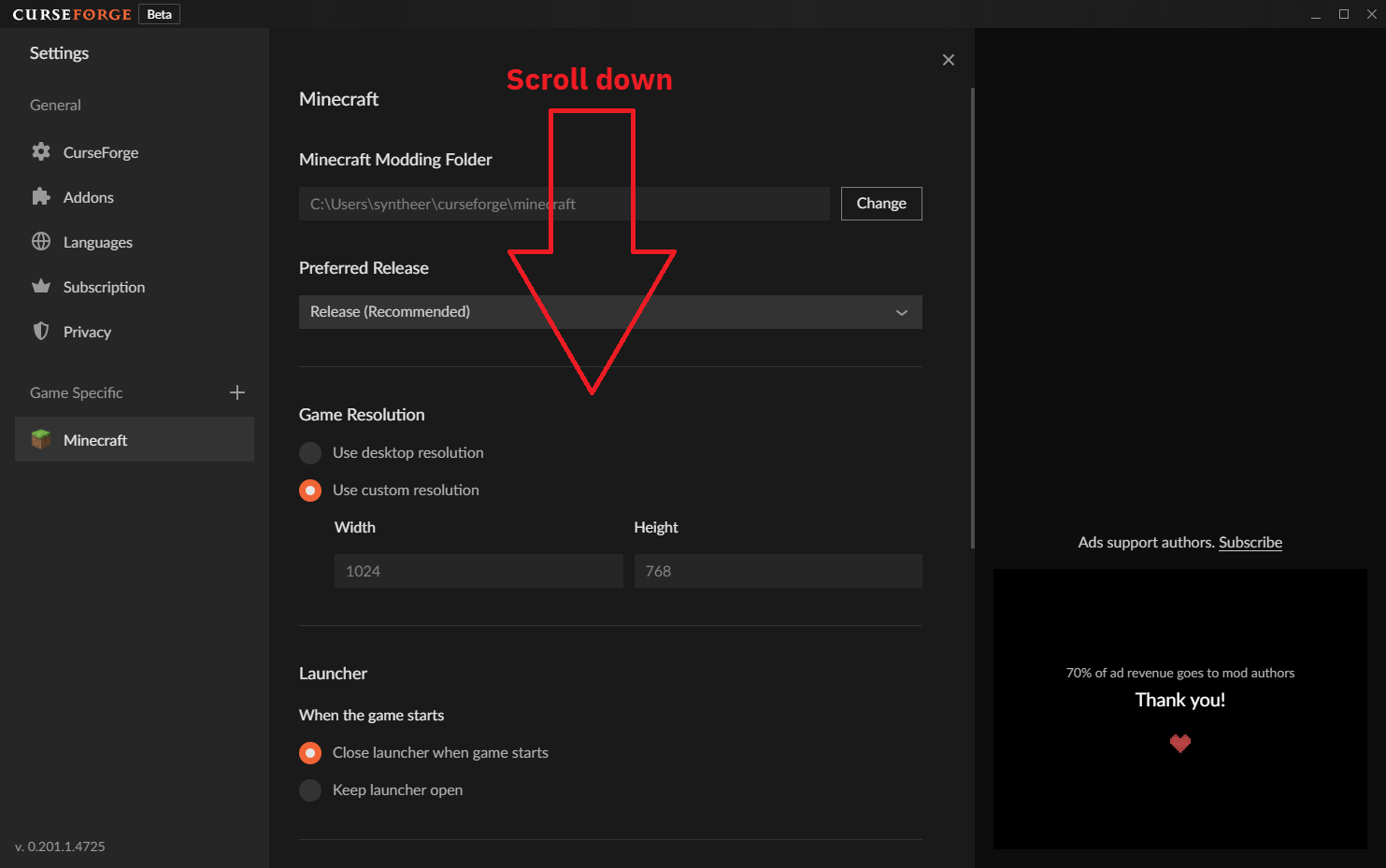1386x868 pixels.
Task: Enable Use desktop resolution
Action: 309,452
